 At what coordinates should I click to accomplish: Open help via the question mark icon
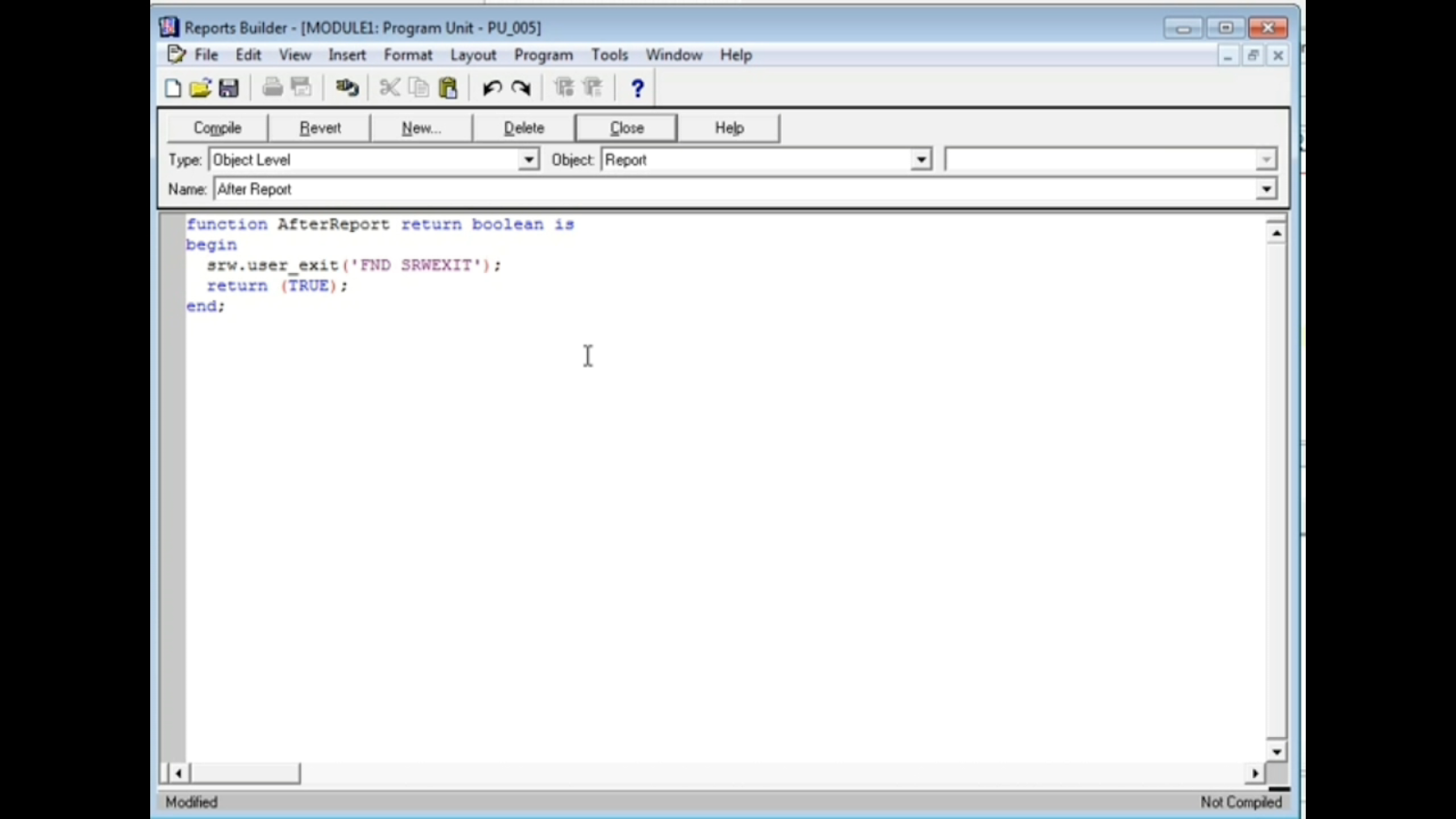[637, 87]
